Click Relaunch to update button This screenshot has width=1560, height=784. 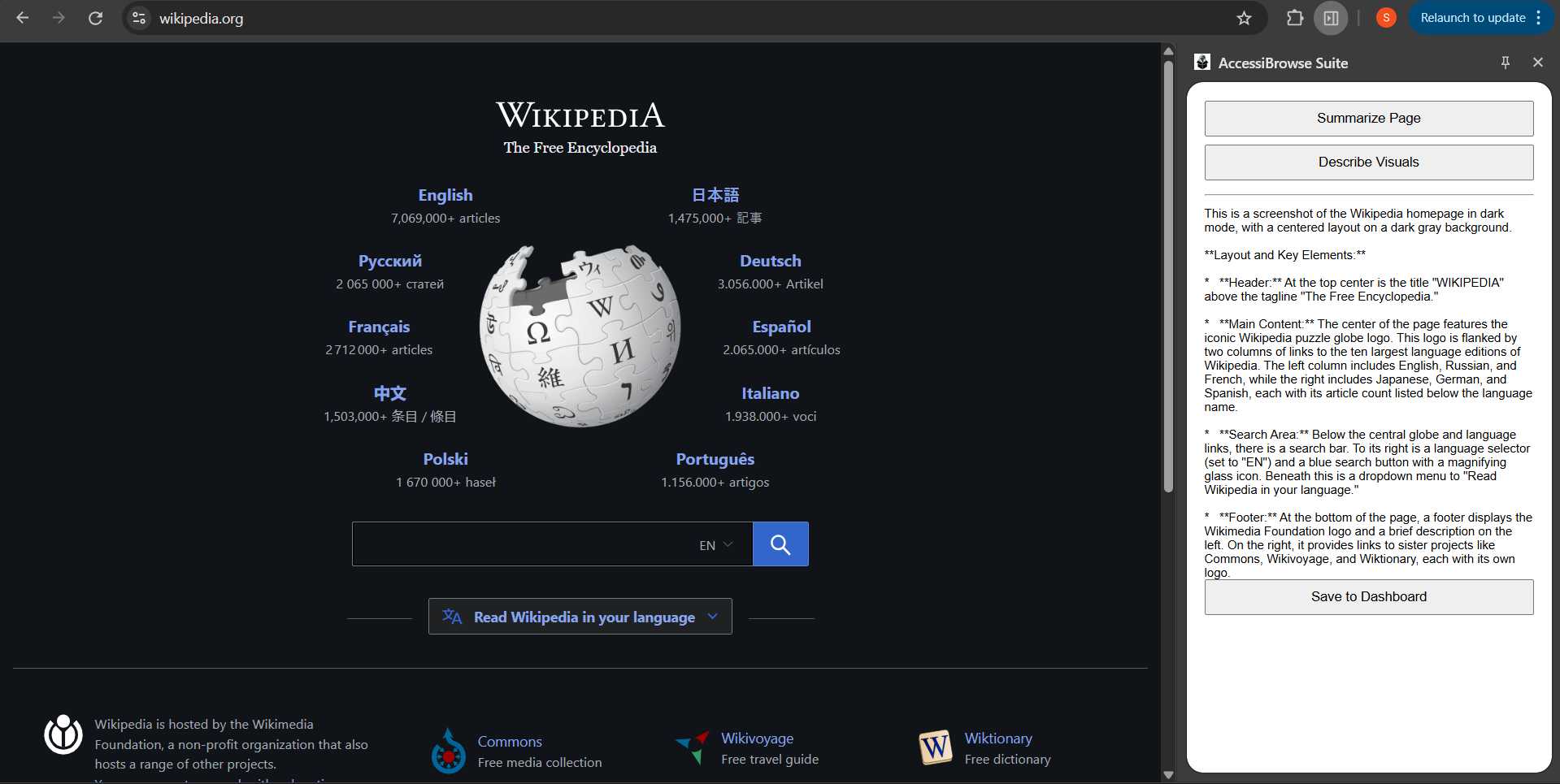pos(1472,18)
